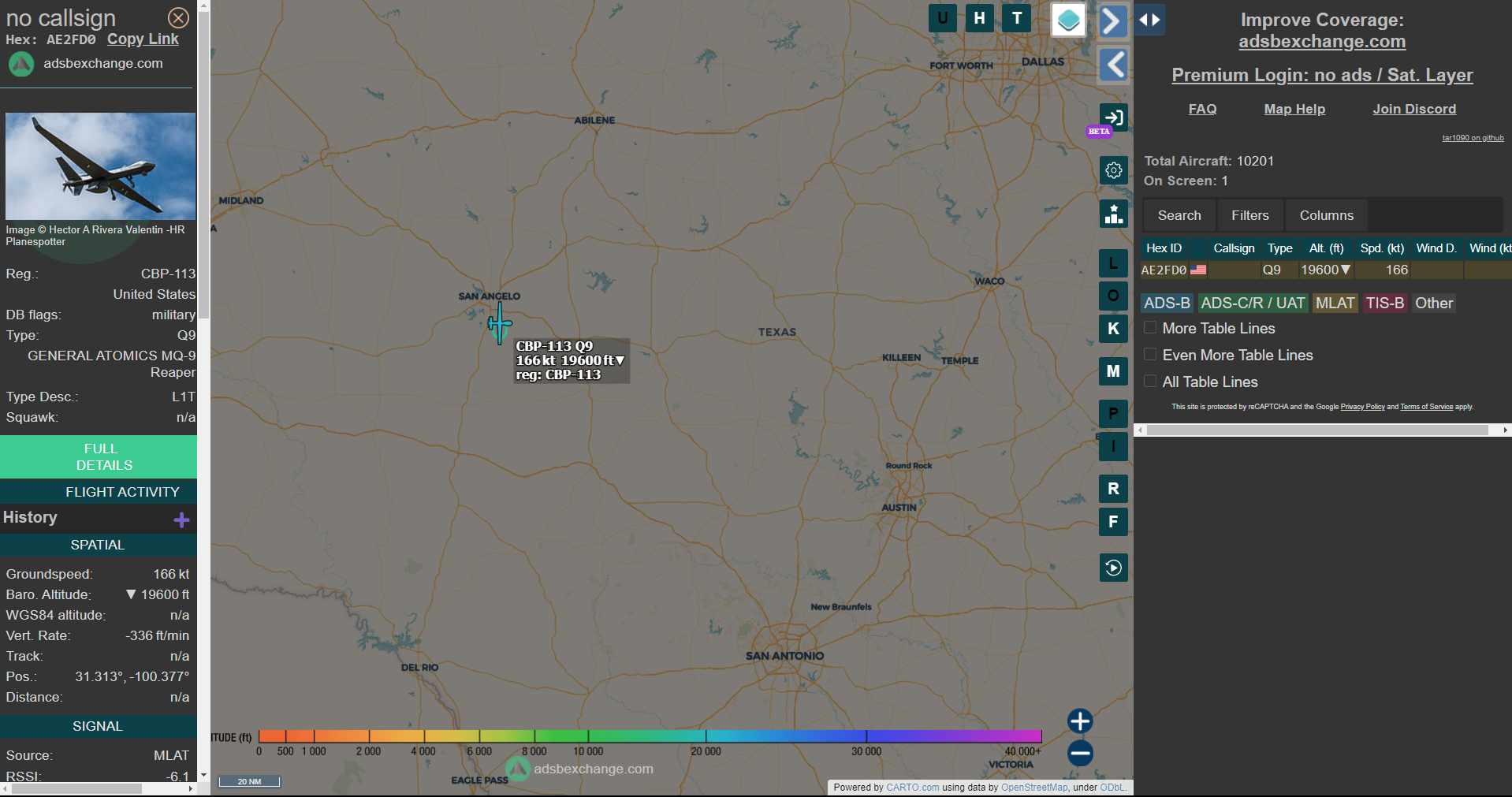
Task: Copy Link for hex AE2FD0
Action: [x=143, y=39]
